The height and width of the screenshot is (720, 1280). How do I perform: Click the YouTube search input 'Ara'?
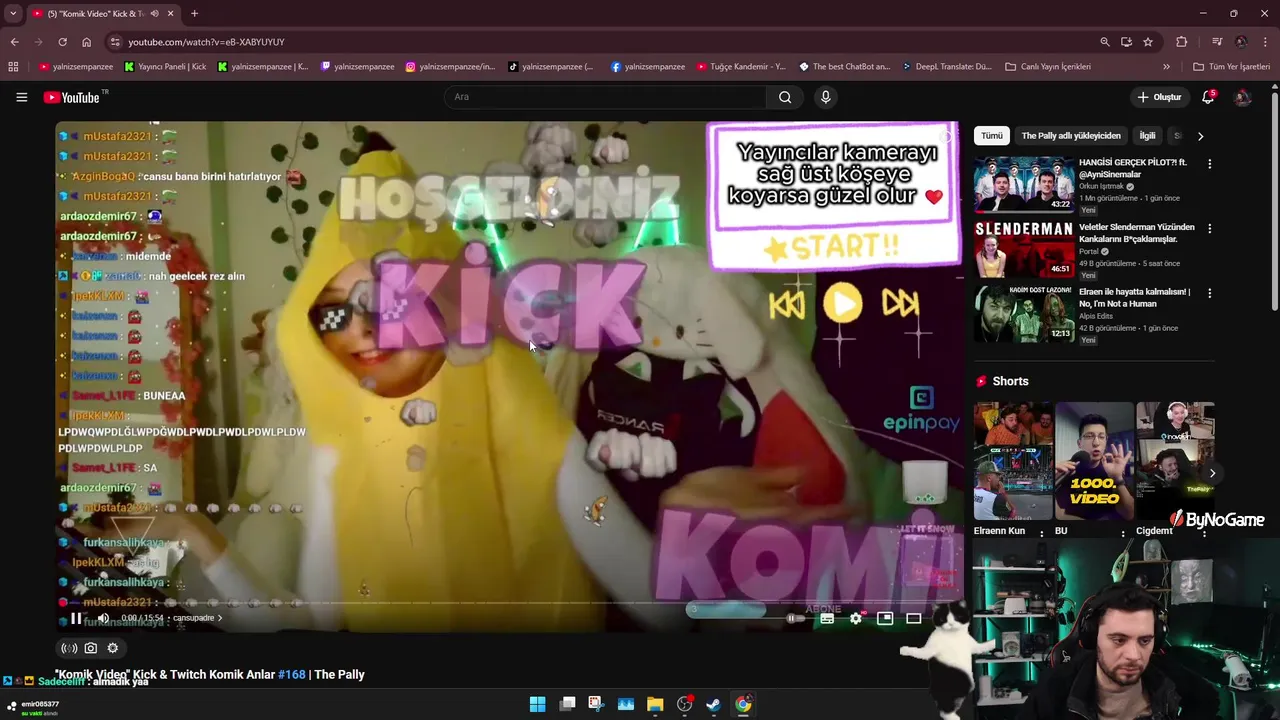tap(605, 97)
